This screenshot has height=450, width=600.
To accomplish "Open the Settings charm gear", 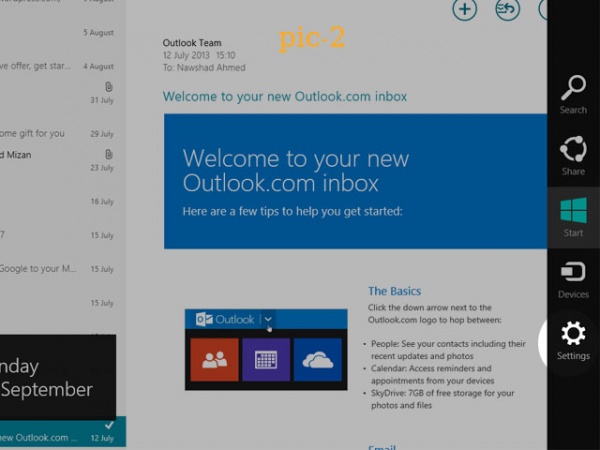I will click(x=573, y=333).
